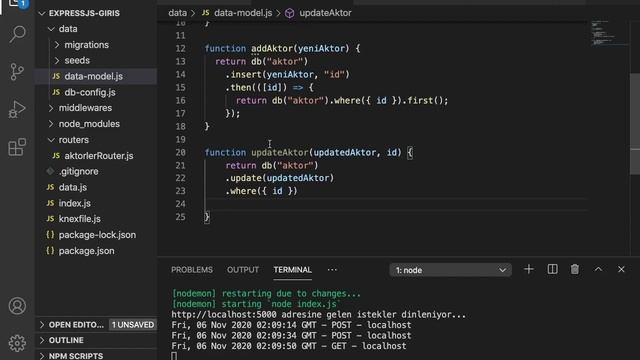Place cursor on empty line 24
640x360 pixels.
point(396,204)
